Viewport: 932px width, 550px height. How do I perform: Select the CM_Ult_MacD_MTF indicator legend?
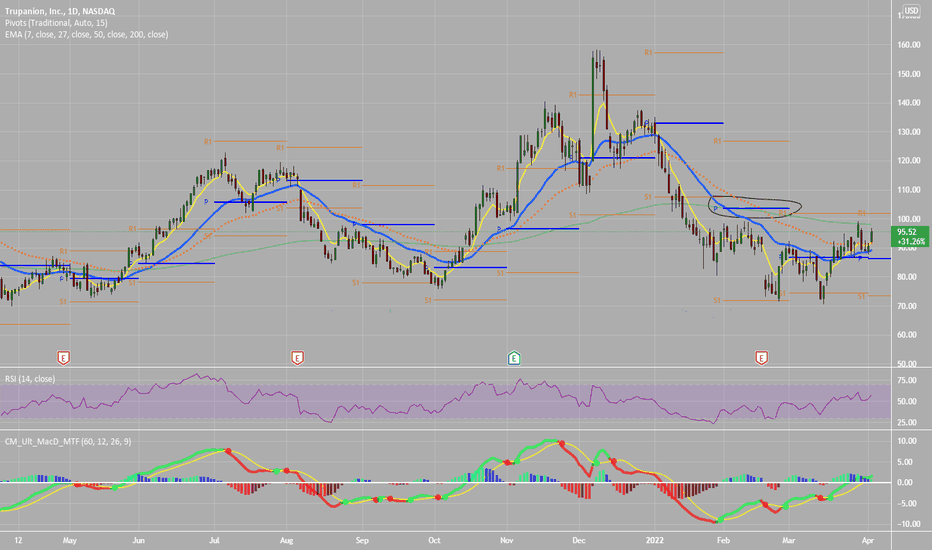click(68, 441)
